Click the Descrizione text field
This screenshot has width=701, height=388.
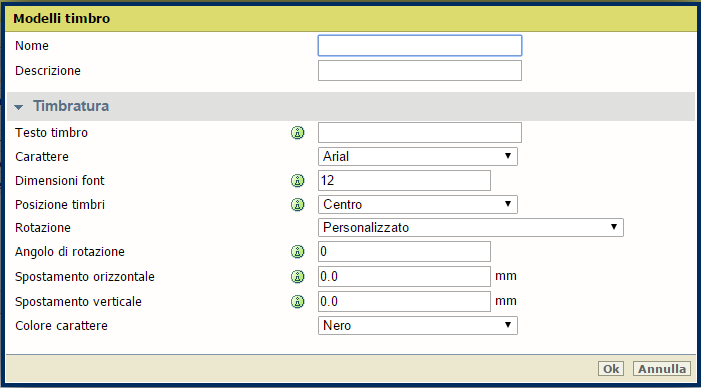pyautogui.click(x=420, y=71)
